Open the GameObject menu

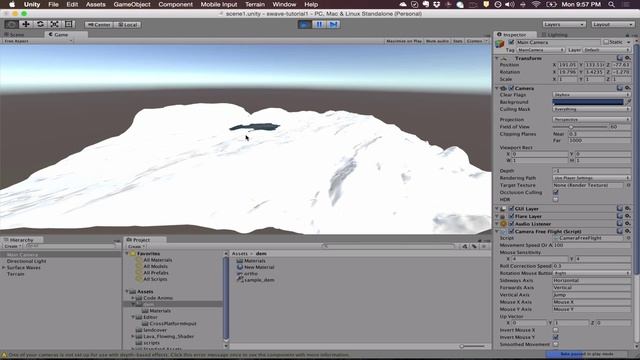(x=132, y=4)
